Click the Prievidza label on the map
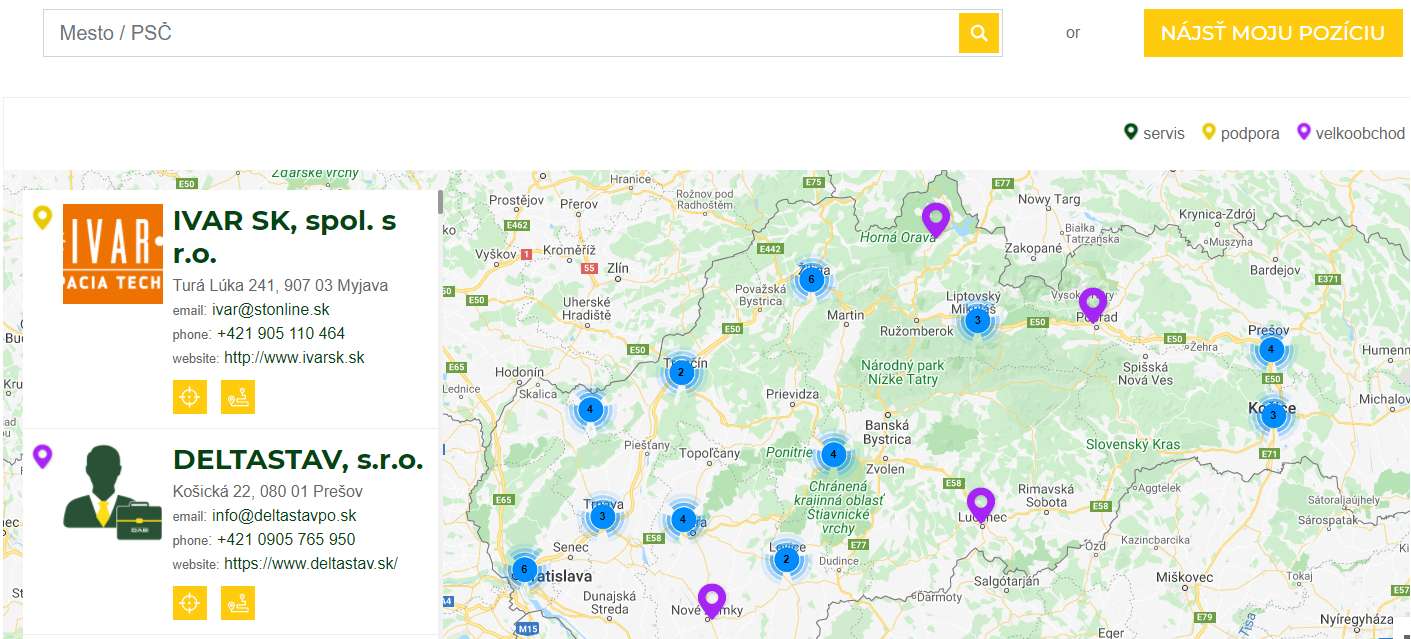Viewport: 1411px width, 639px height. tap(792, 394)
